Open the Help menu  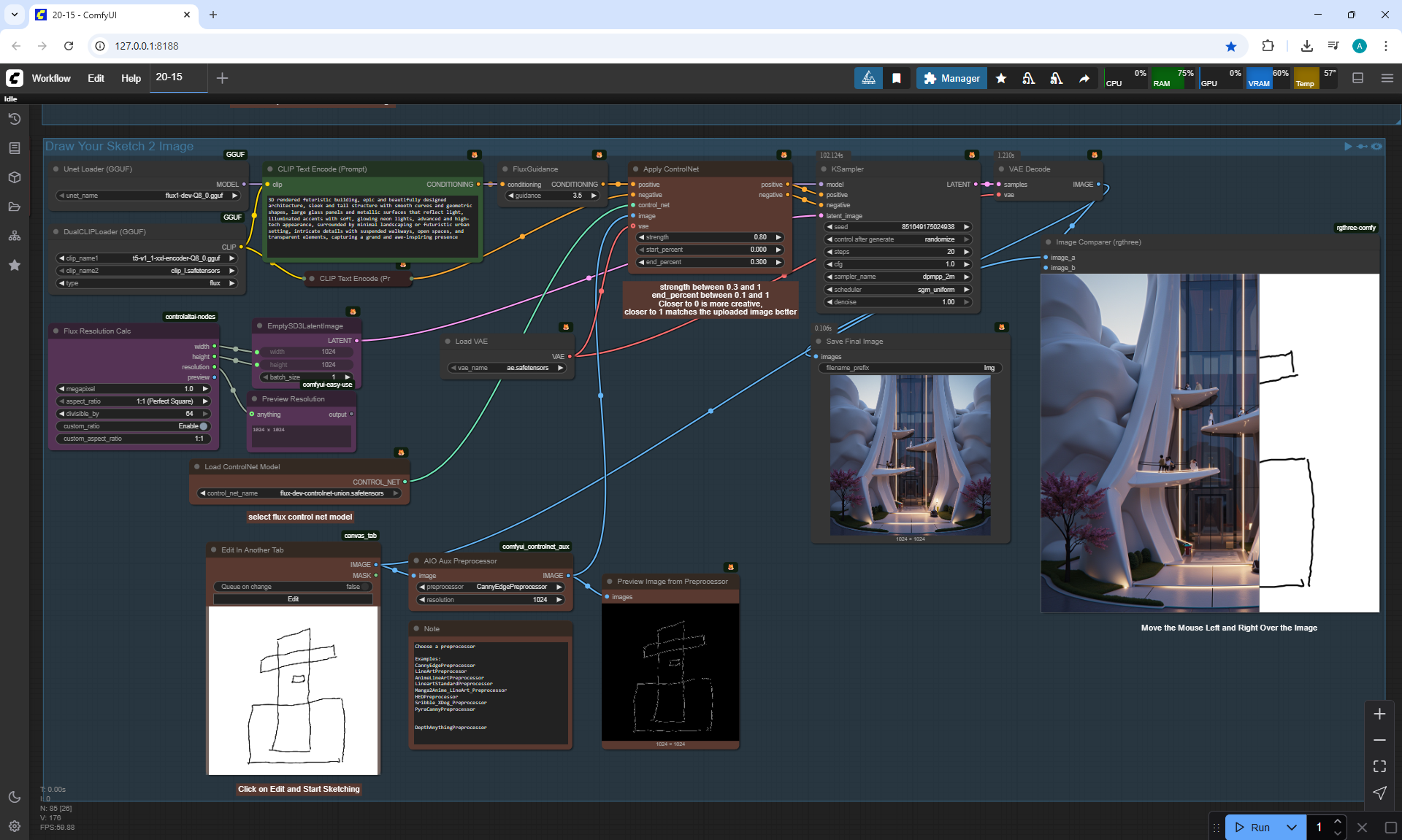coord(131,78)
